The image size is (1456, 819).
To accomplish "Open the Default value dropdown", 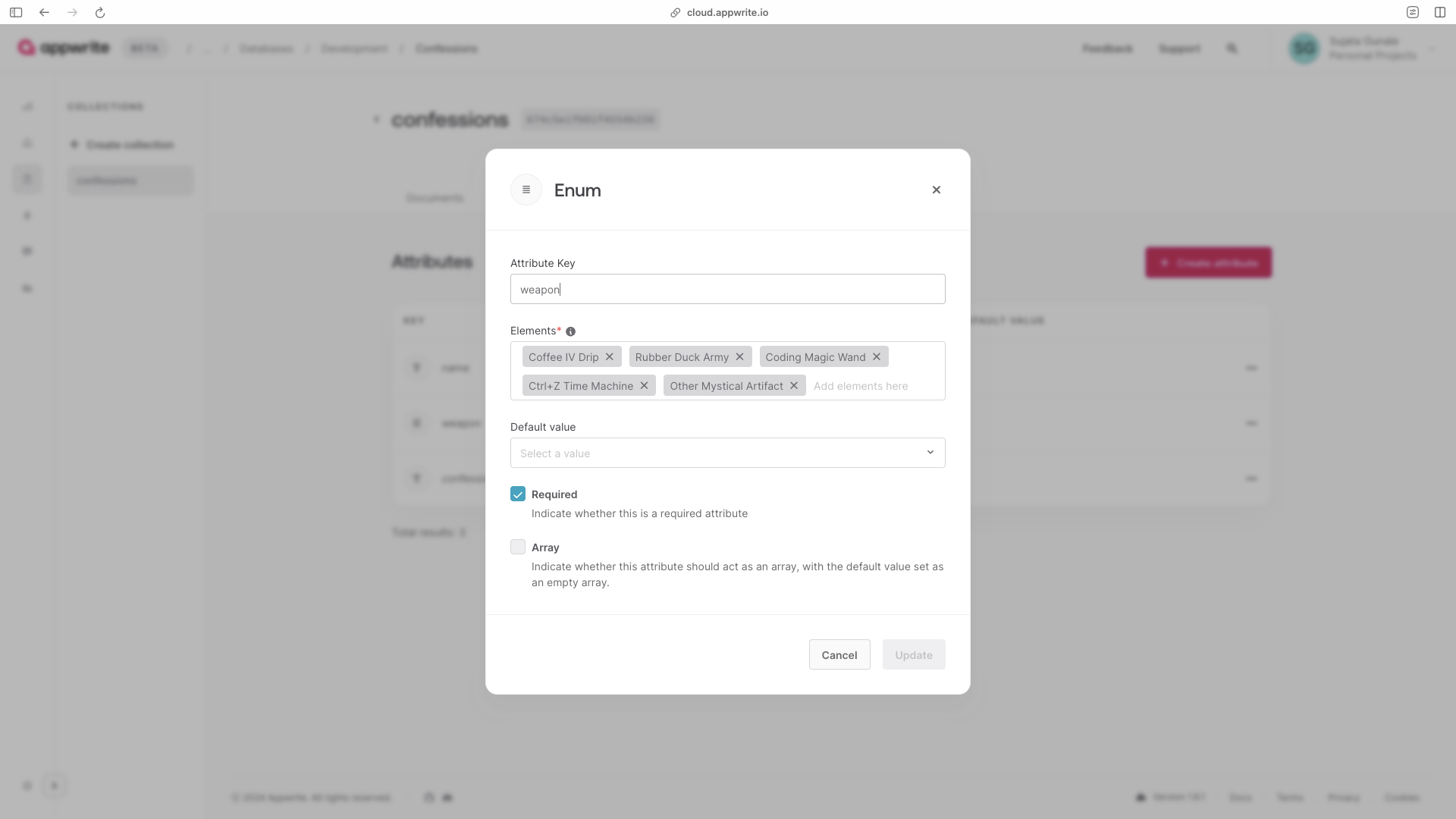I will [x=713, y=453].
